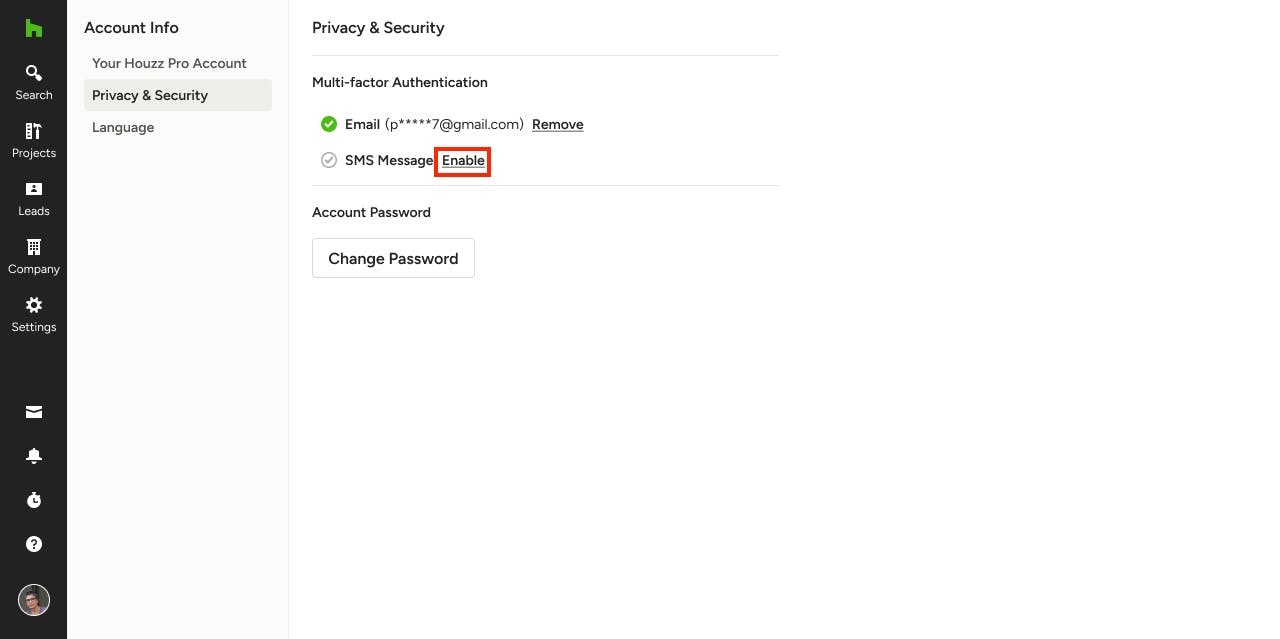Open Settings gear in sidebar
This screenshot has height=639, width=1280.
click(x=33, y=314)
